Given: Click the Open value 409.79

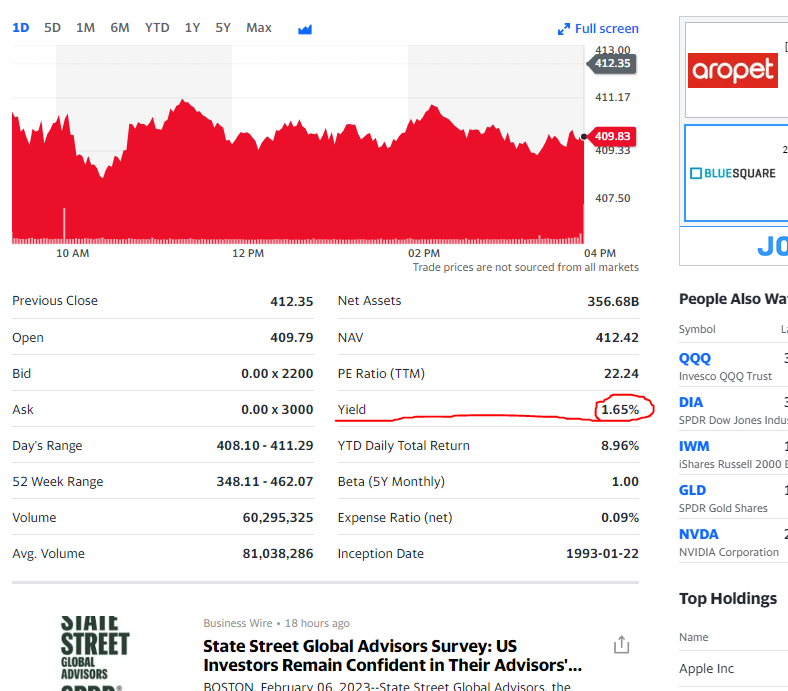Looking at the screenshot, I should click(291, 337).
